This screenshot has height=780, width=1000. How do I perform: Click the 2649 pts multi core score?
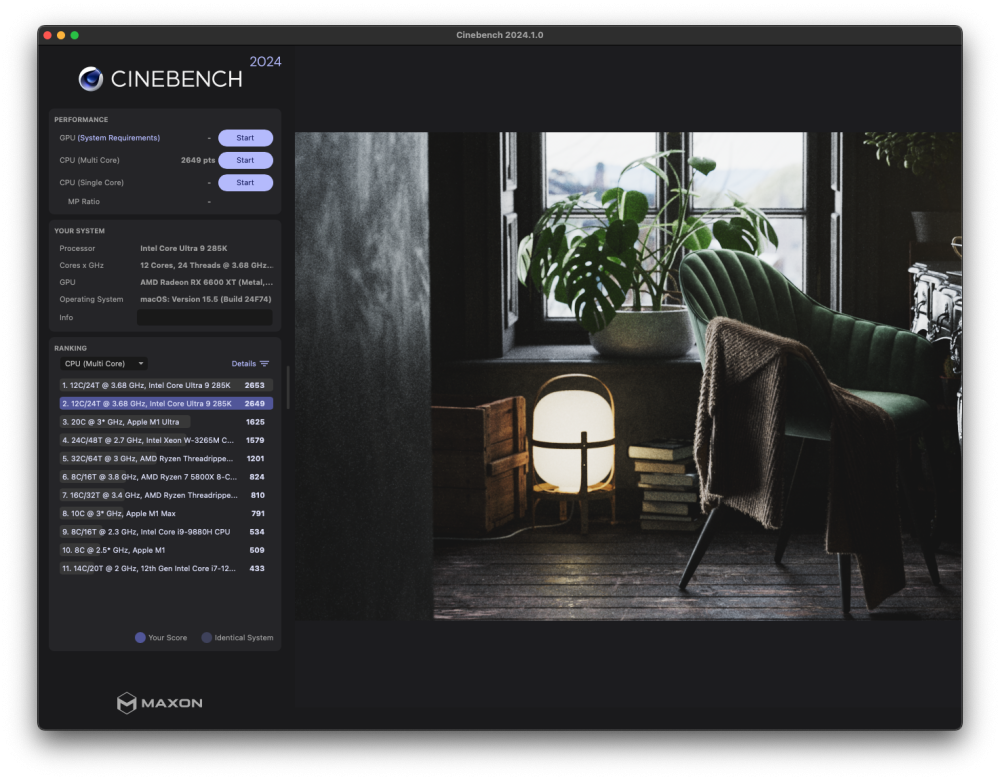tap(198, 160)
